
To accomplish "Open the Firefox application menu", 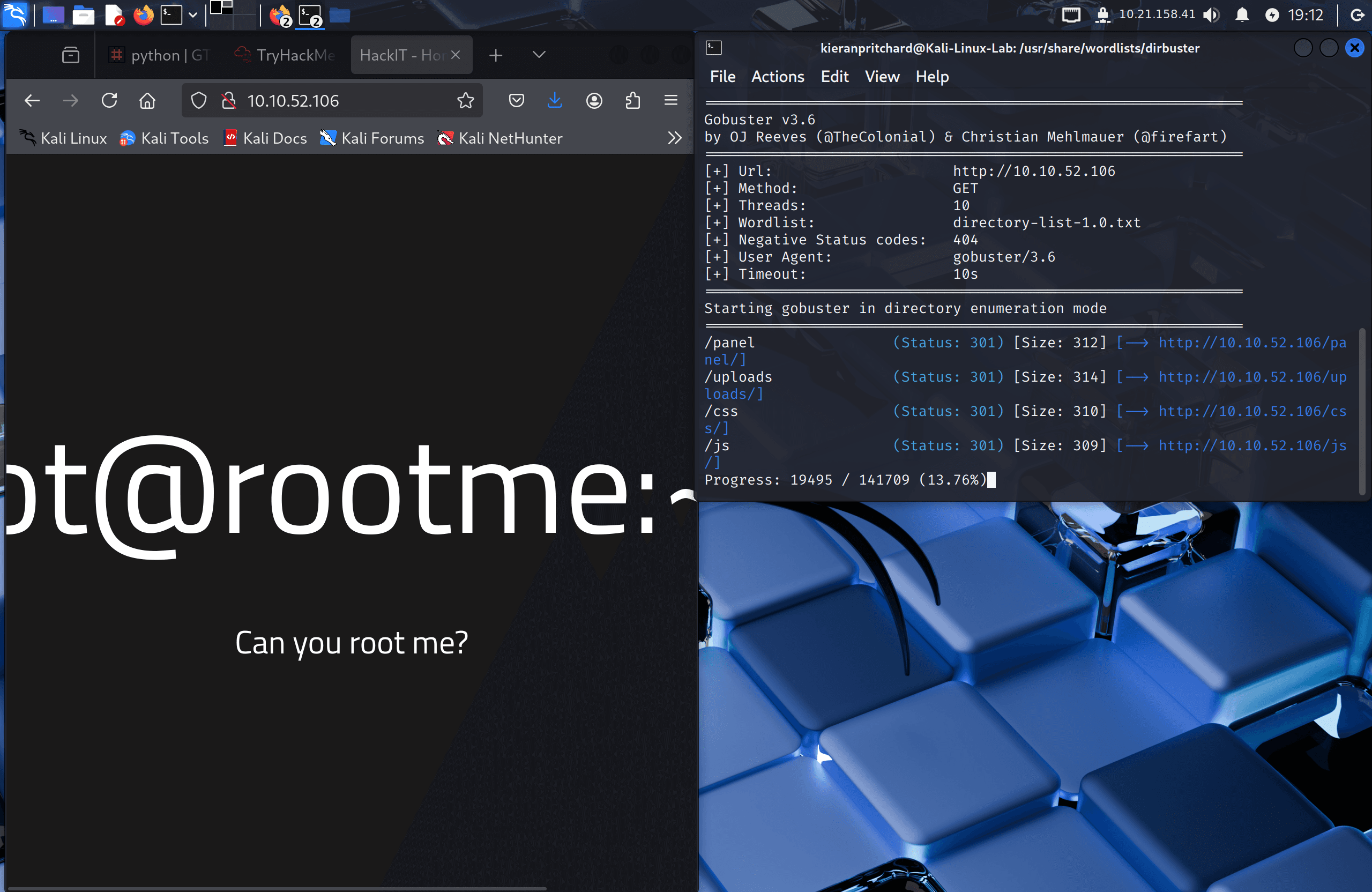I will coord(671,101).
